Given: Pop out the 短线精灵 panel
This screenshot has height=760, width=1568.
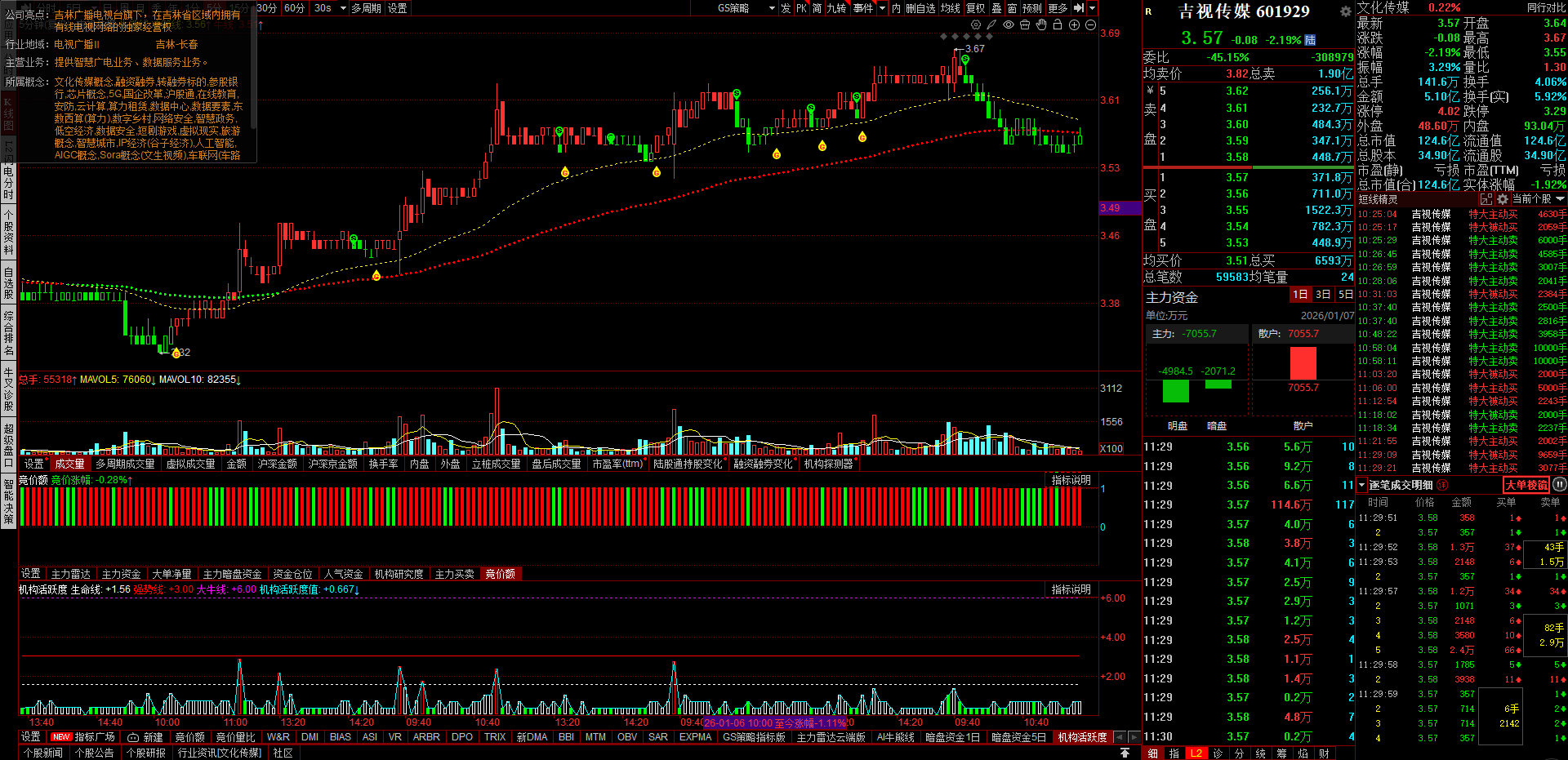Looking at the screenshot, I should click(x=1486, y=199).
